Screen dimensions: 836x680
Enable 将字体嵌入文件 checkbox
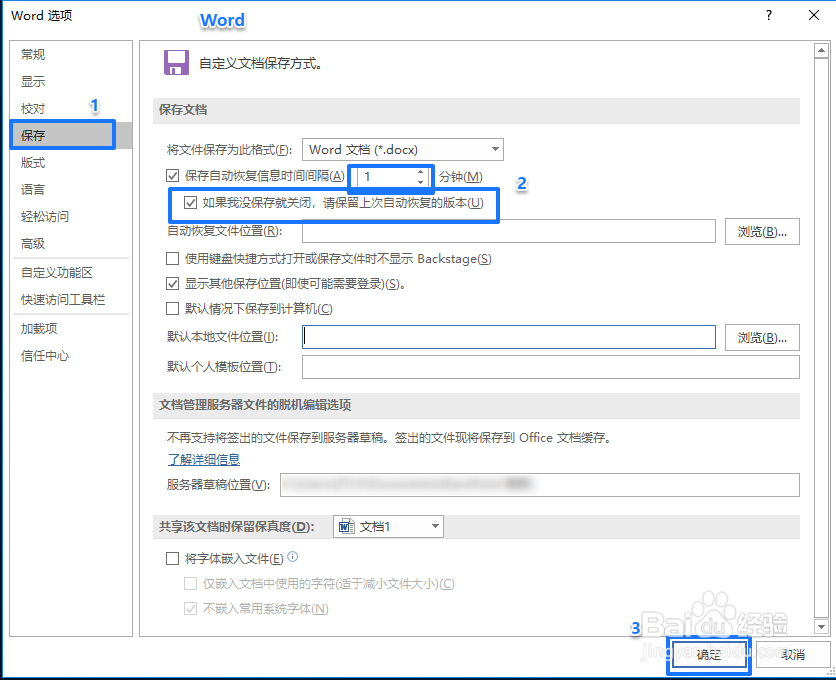(x=172, y=558)
